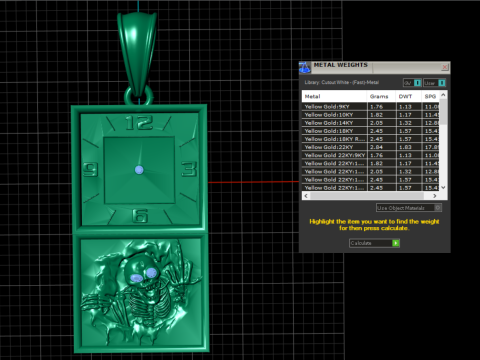Click the scroll down arrow in the metals list
Screen dimensions: 480x360
[x=443, y=187]
